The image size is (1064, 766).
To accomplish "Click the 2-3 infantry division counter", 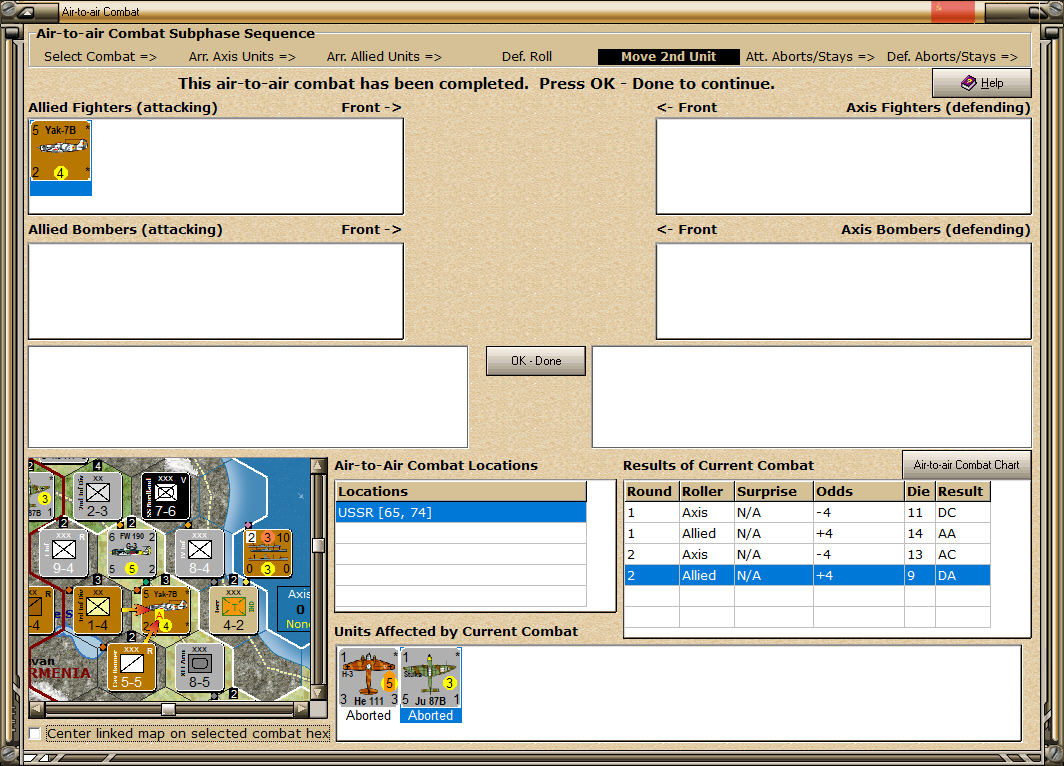I will tap(98, 496).
